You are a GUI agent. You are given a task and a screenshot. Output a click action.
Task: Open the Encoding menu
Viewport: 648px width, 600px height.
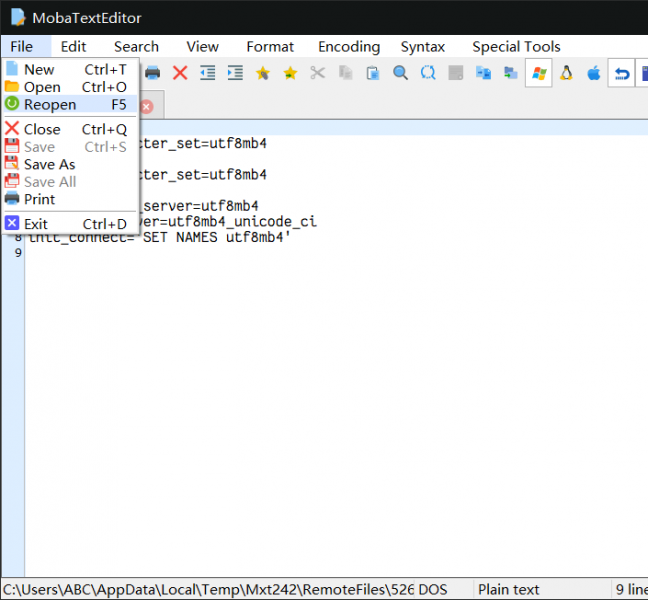click(349, 47)
